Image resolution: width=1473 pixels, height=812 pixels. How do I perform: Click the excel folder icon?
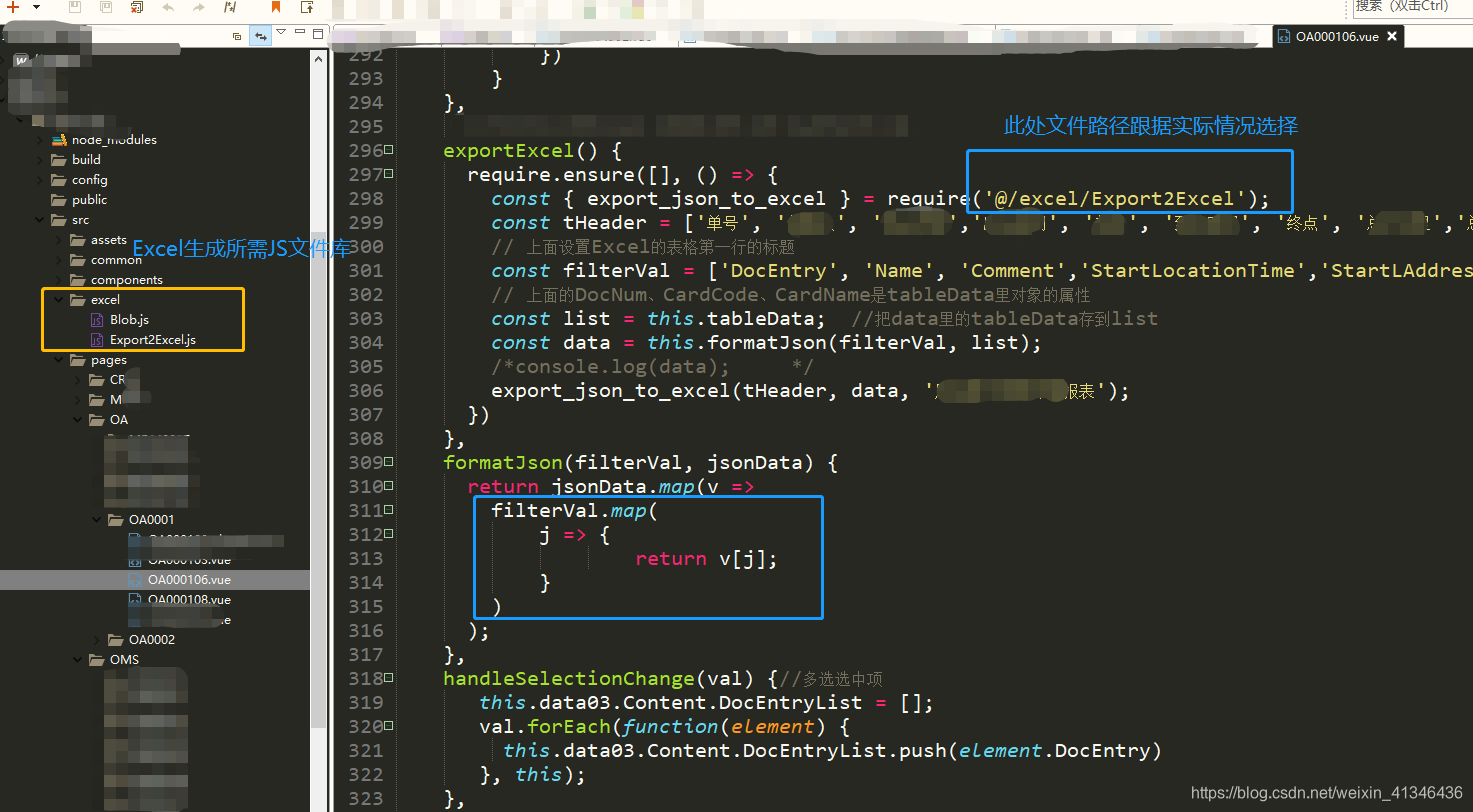coord(78,300)
